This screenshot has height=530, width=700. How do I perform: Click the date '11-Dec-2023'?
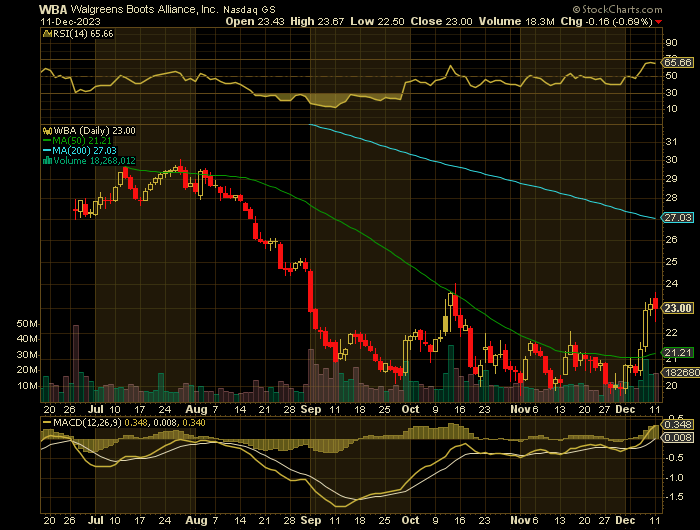click(70, 21)
